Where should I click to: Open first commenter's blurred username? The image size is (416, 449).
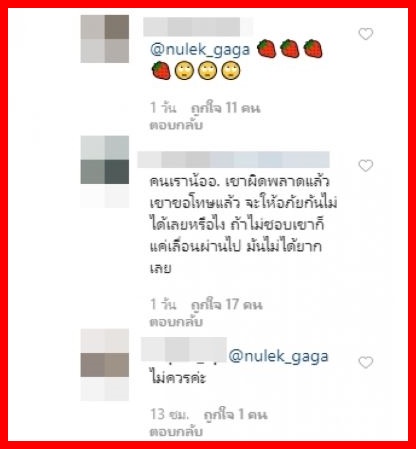click(x=198, y=27)
